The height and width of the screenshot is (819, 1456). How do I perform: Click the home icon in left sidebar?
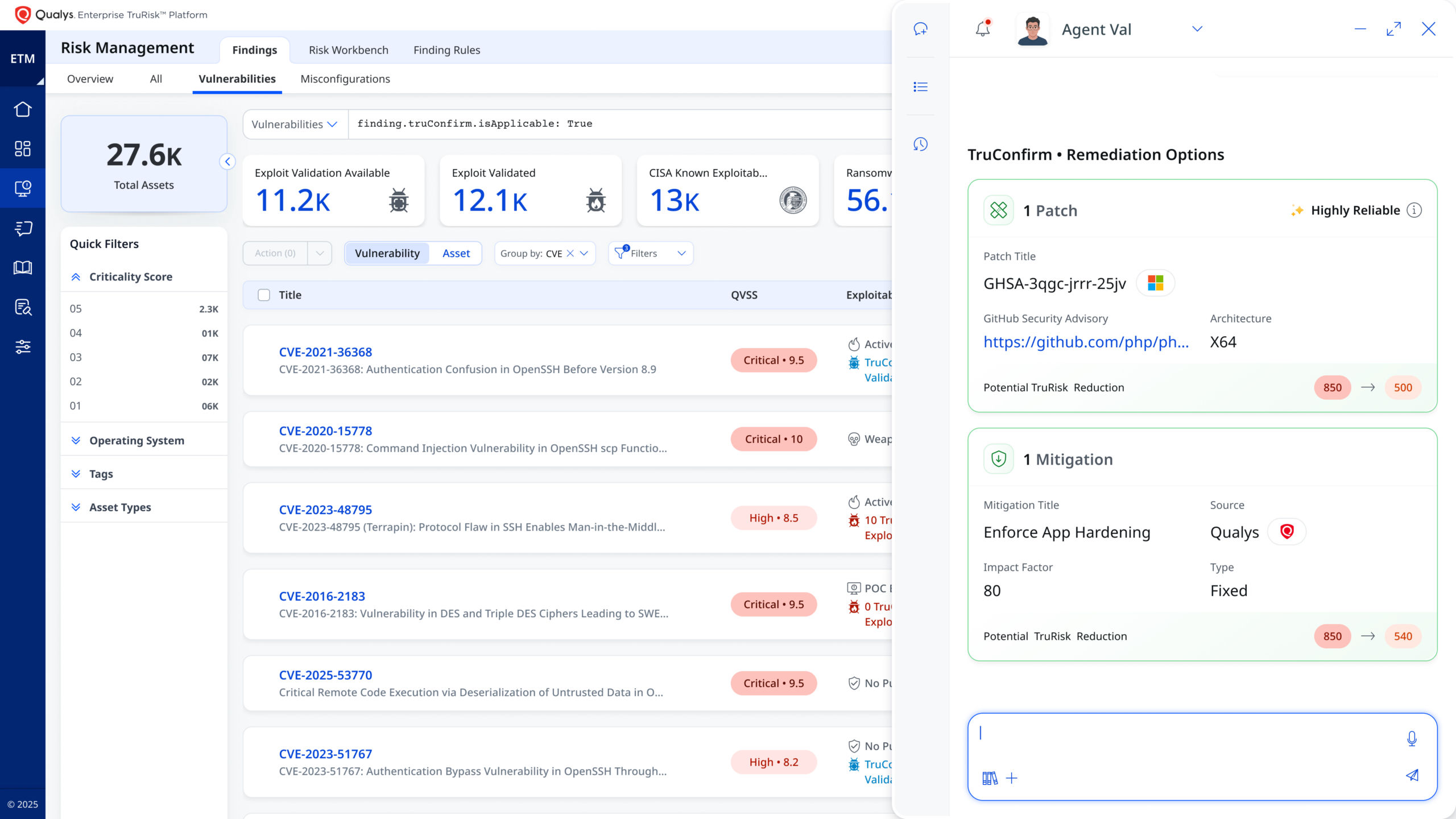click(x=23, y=109)
